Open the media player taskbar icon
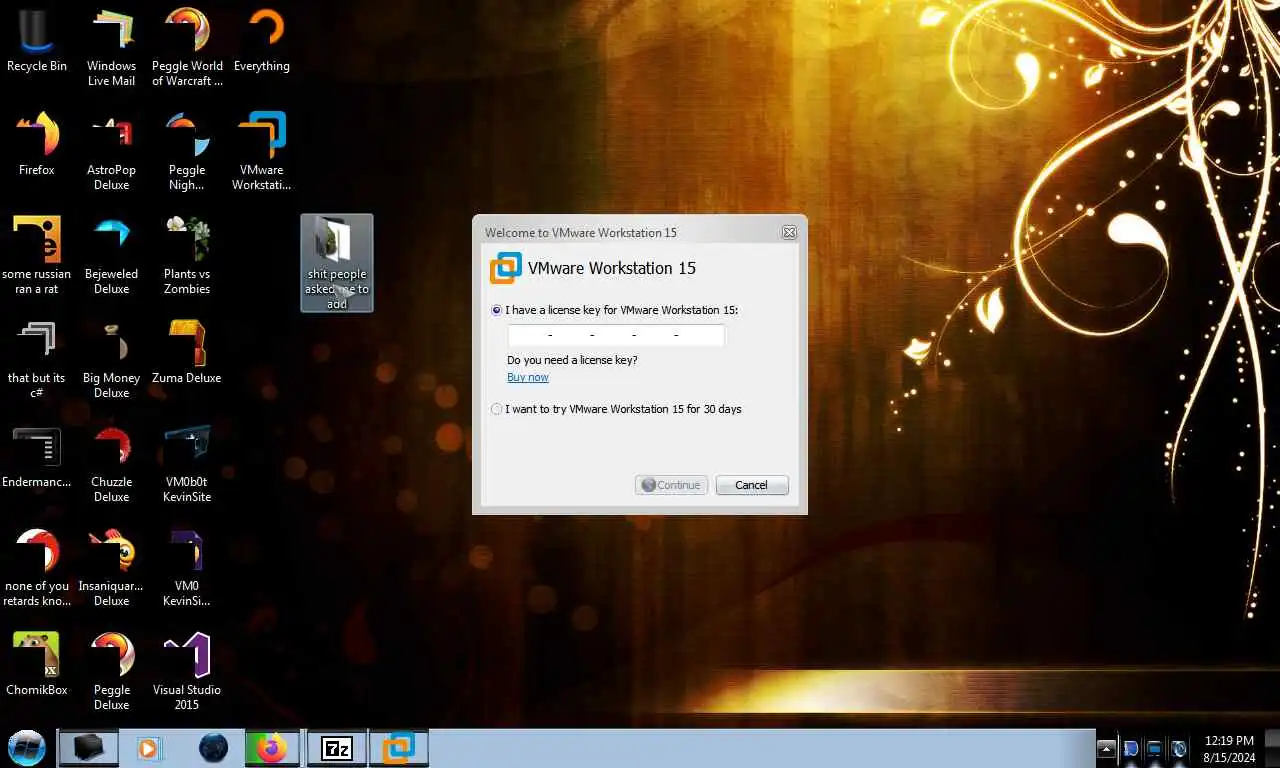Image resolution: width=1280 pixels, height=768 pixels. pyautogui.click(x=149, y=747)
